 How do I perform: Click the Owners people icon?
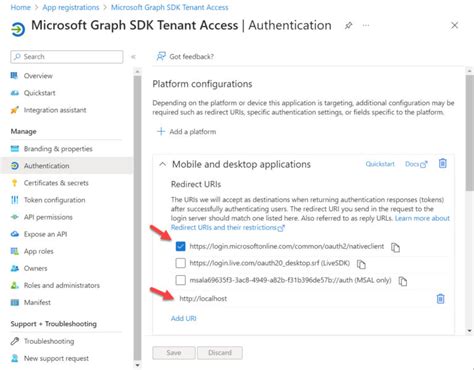pyautogui.click(x=15, y=268)
